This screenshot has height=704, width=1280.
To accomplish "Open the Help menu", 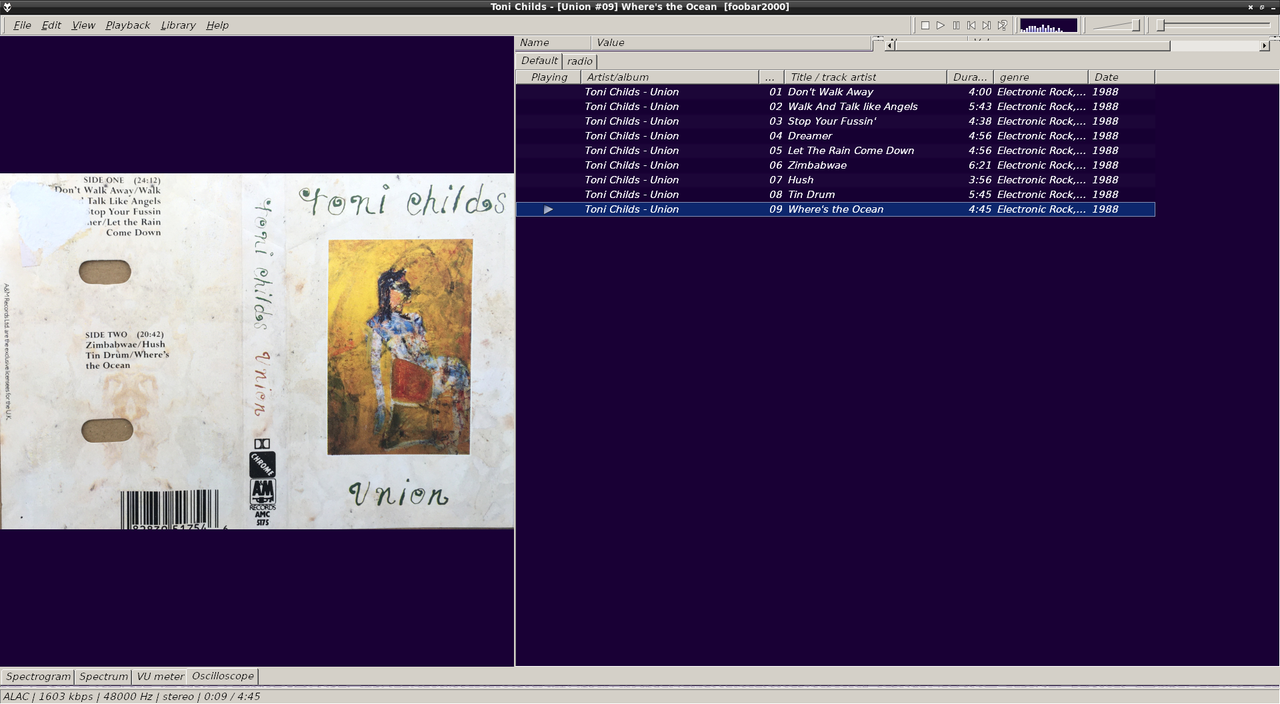I will pos(217,25).
